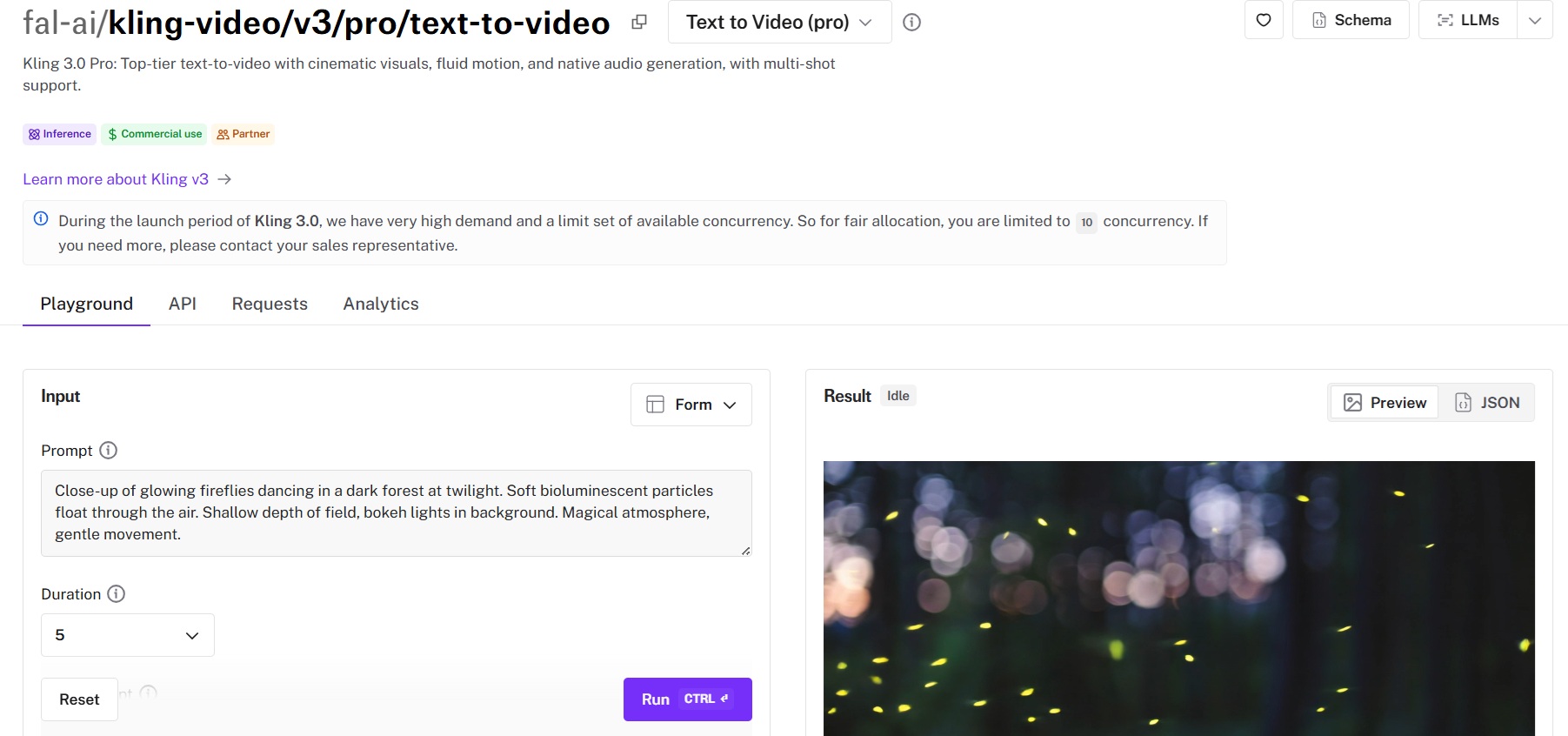Switch result view to Preview

1385,403
